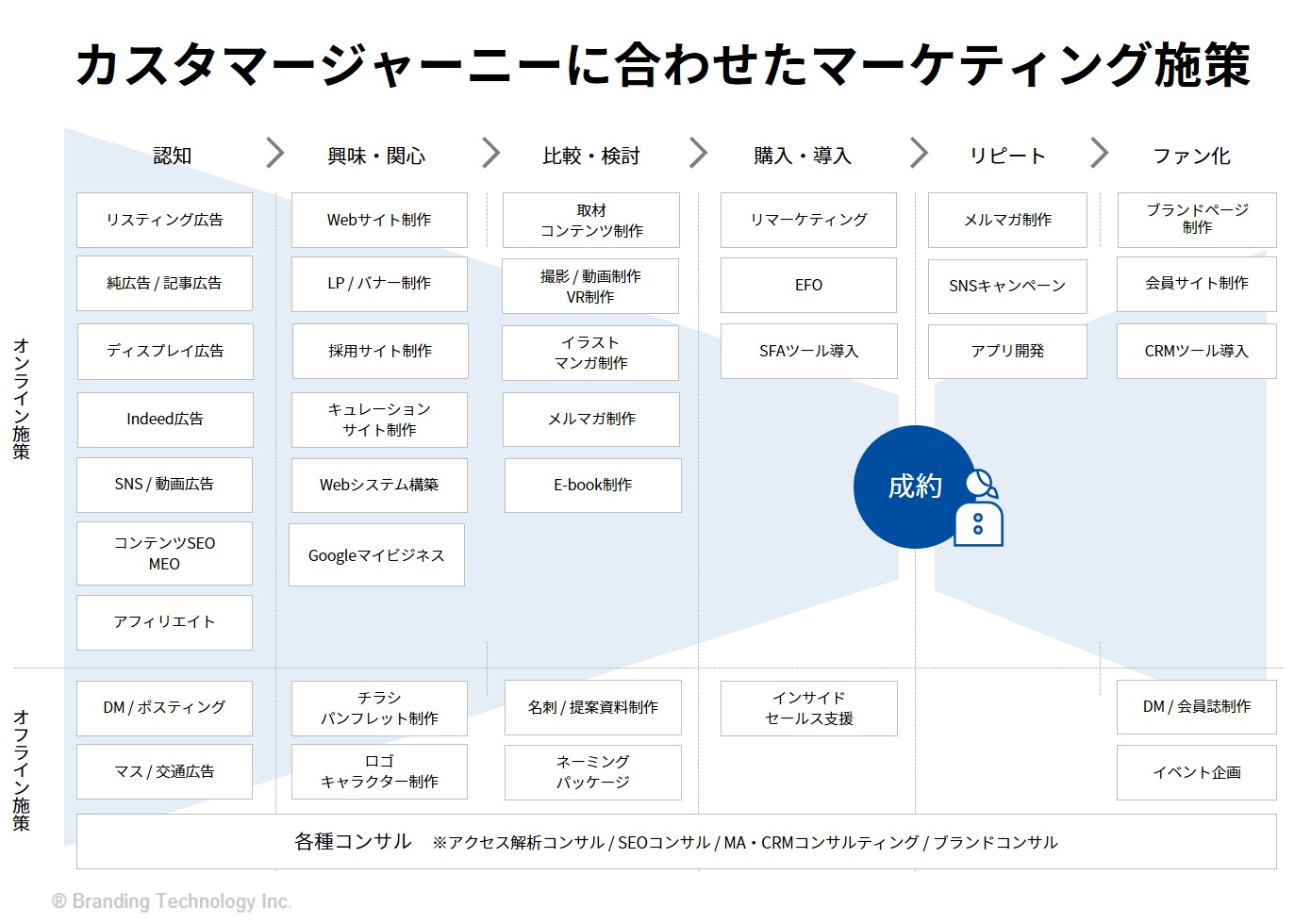Click the E-book制作 box

tap(593, 486)
